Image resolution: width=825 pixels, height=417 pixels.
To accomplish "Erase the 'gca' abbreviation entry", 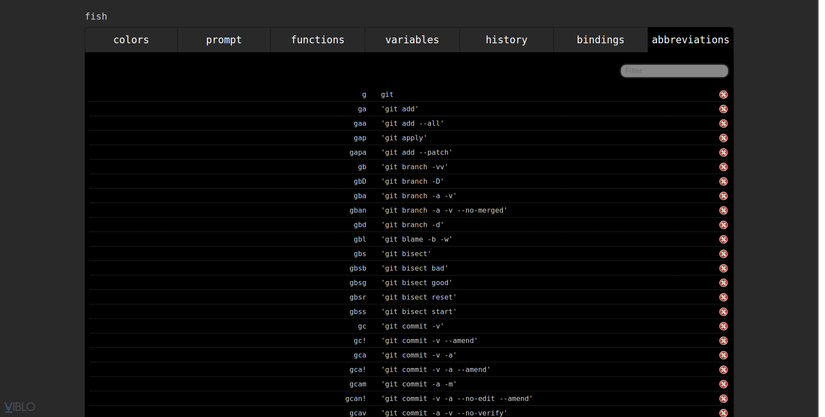I will pos(723,355).
